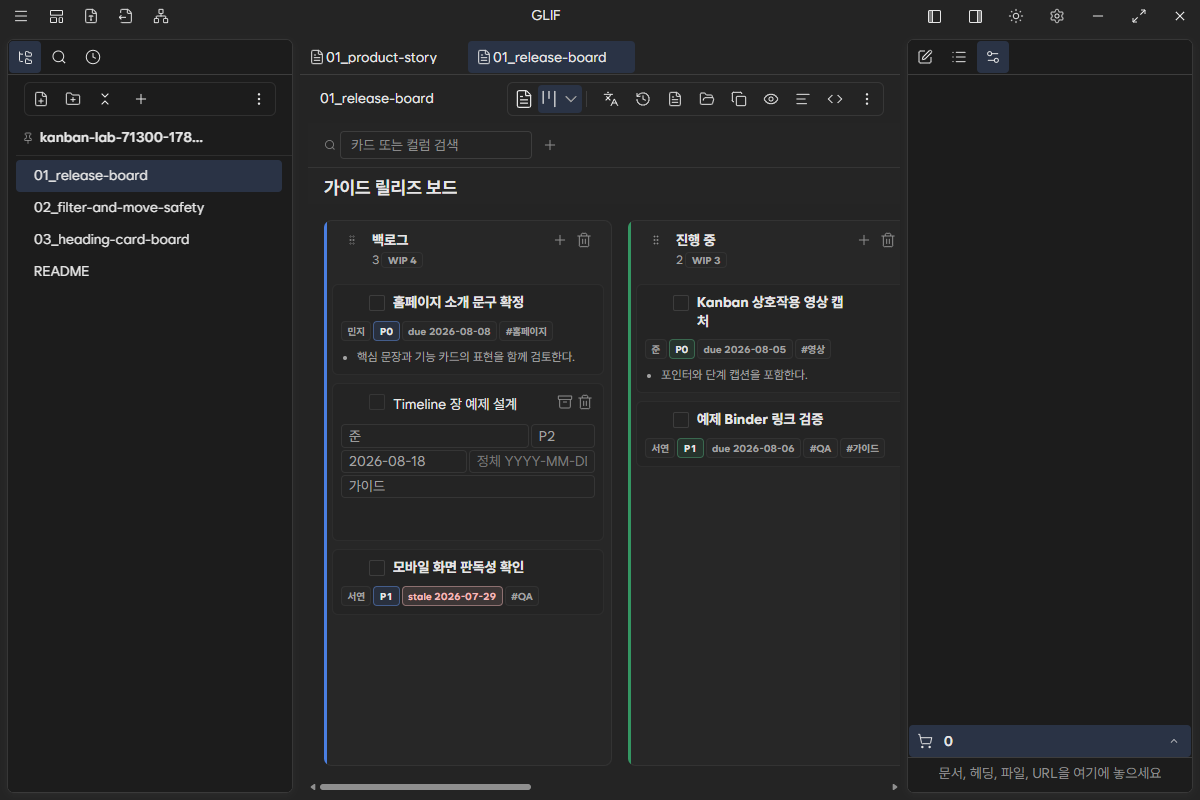The image size is (1200, 800).
Task: Open the hierarchy graph view icon
Action: [161, 16]
